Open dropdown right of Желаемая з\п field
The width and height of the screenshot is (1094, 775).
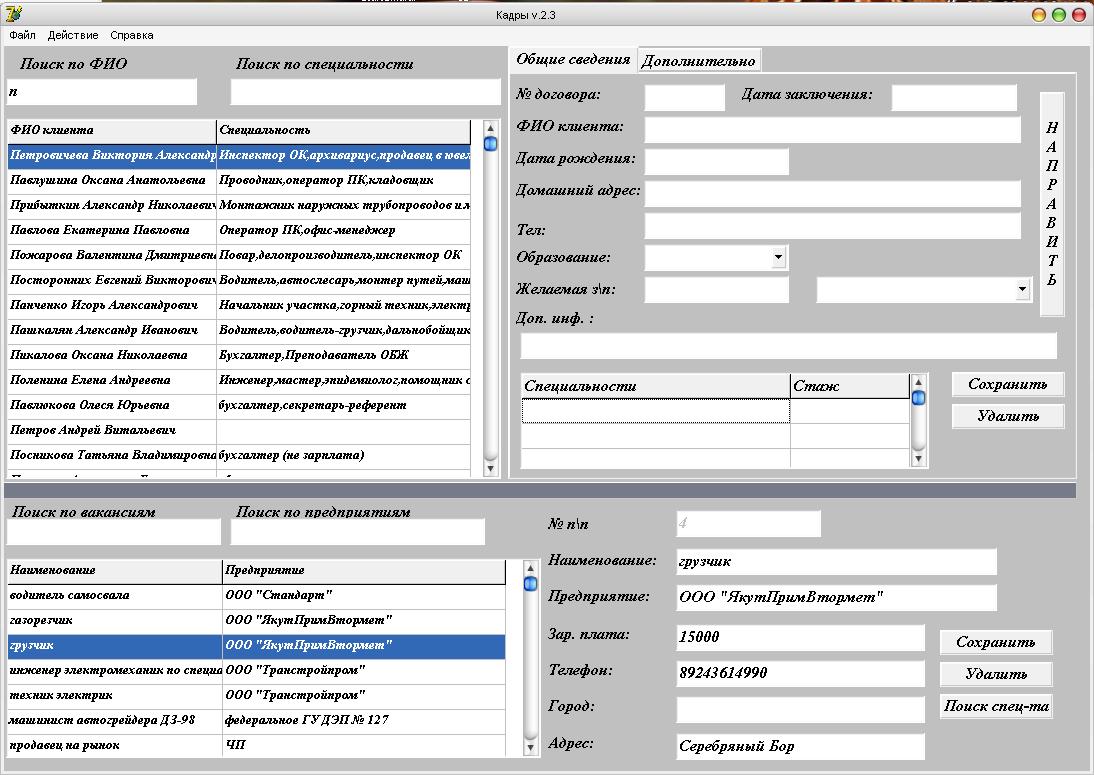click(x=1022, y=290)
